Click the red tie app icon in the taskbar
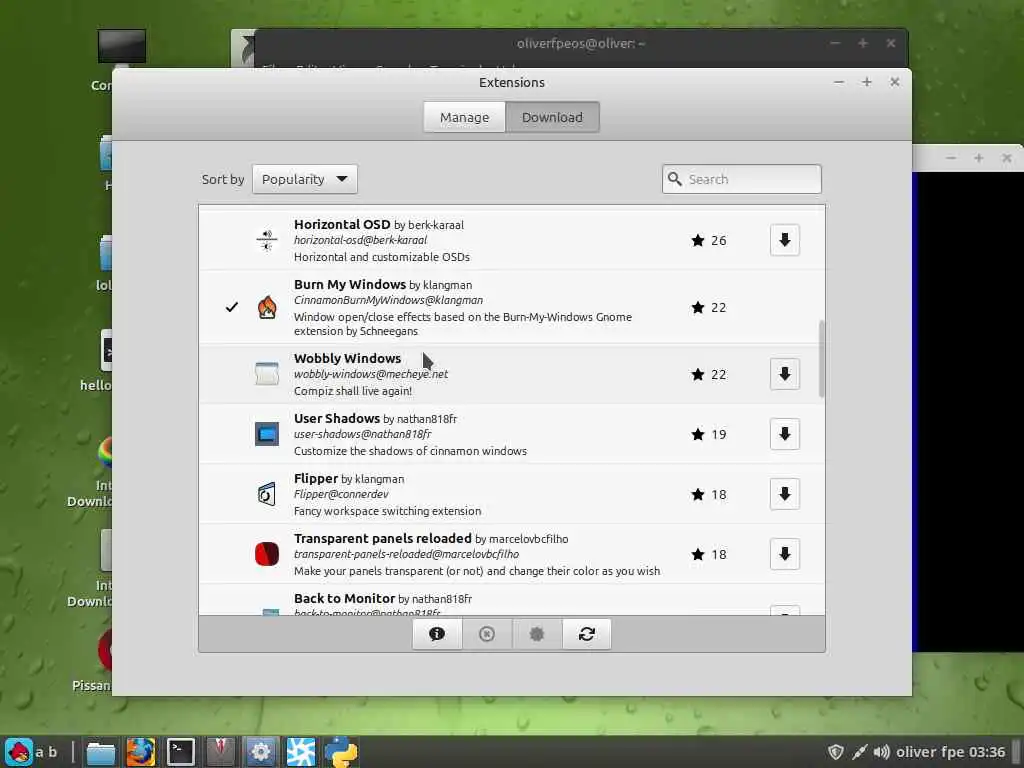The height and width of the screenshot is (768, 1024). 221,752
